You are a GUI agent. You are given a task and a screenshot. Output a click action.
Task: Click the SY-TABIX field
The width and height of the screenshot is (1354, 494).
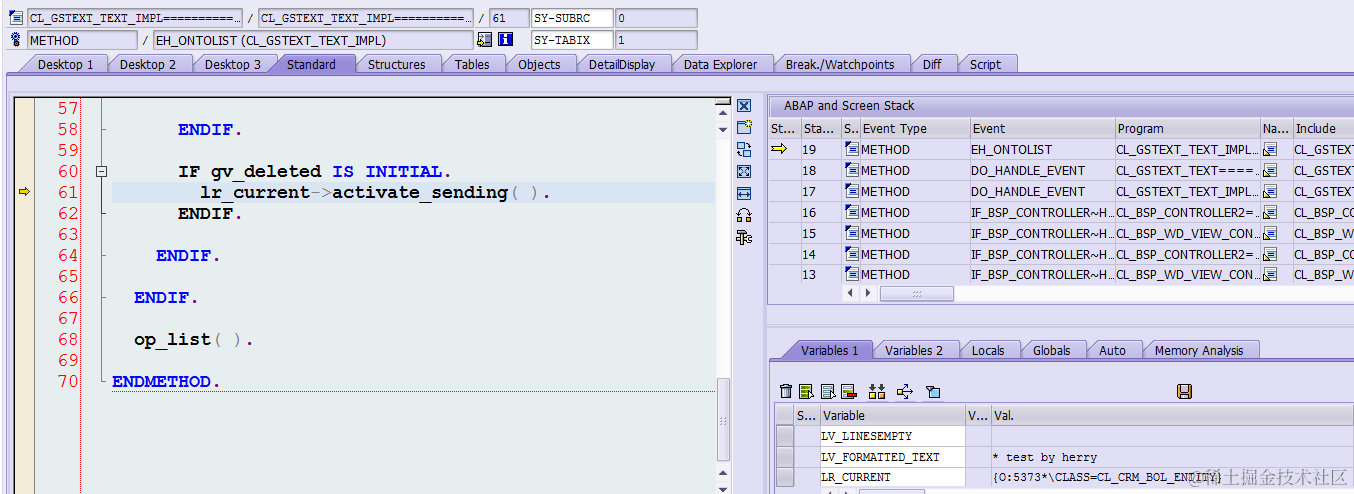(572, 40)
